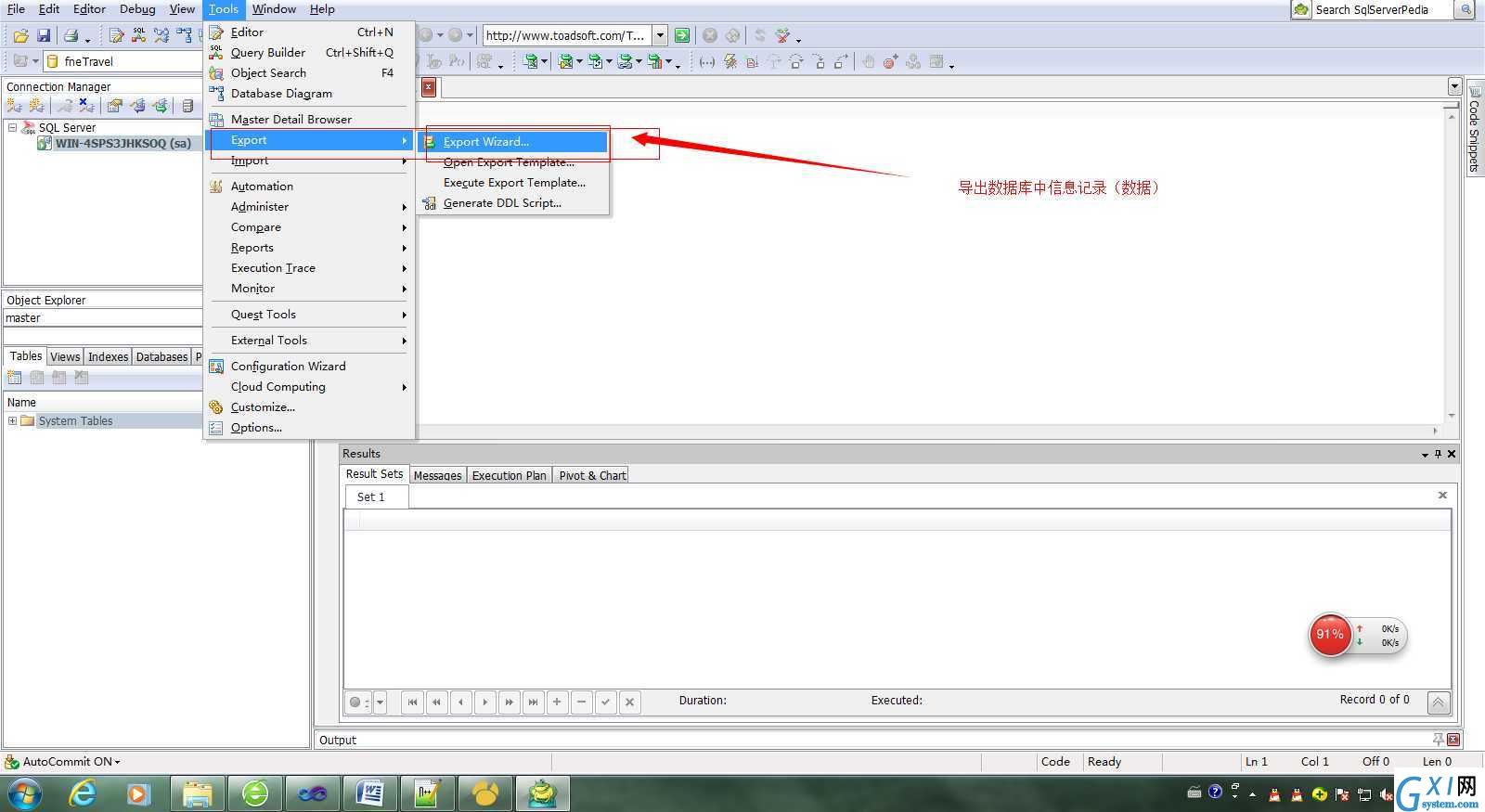Click the open file folder icon in the toolbar
Image resolution: width=1485 pixels, height=812 pixels.
(20, 35)
